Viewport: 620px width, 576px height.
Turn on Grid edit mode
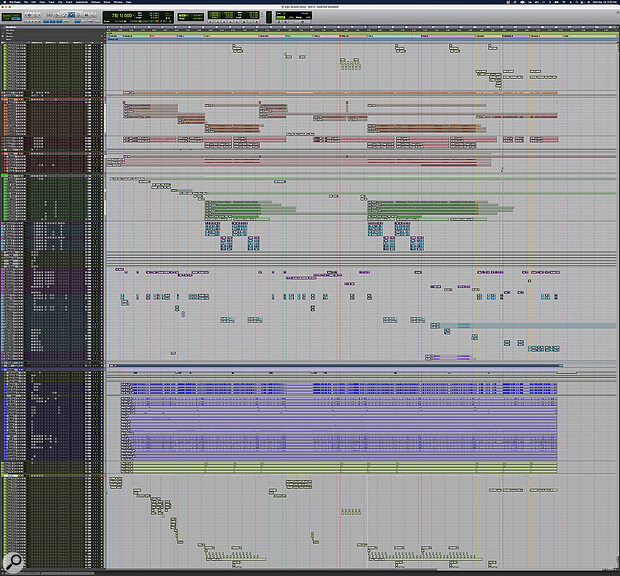click(x=17, y=18)
